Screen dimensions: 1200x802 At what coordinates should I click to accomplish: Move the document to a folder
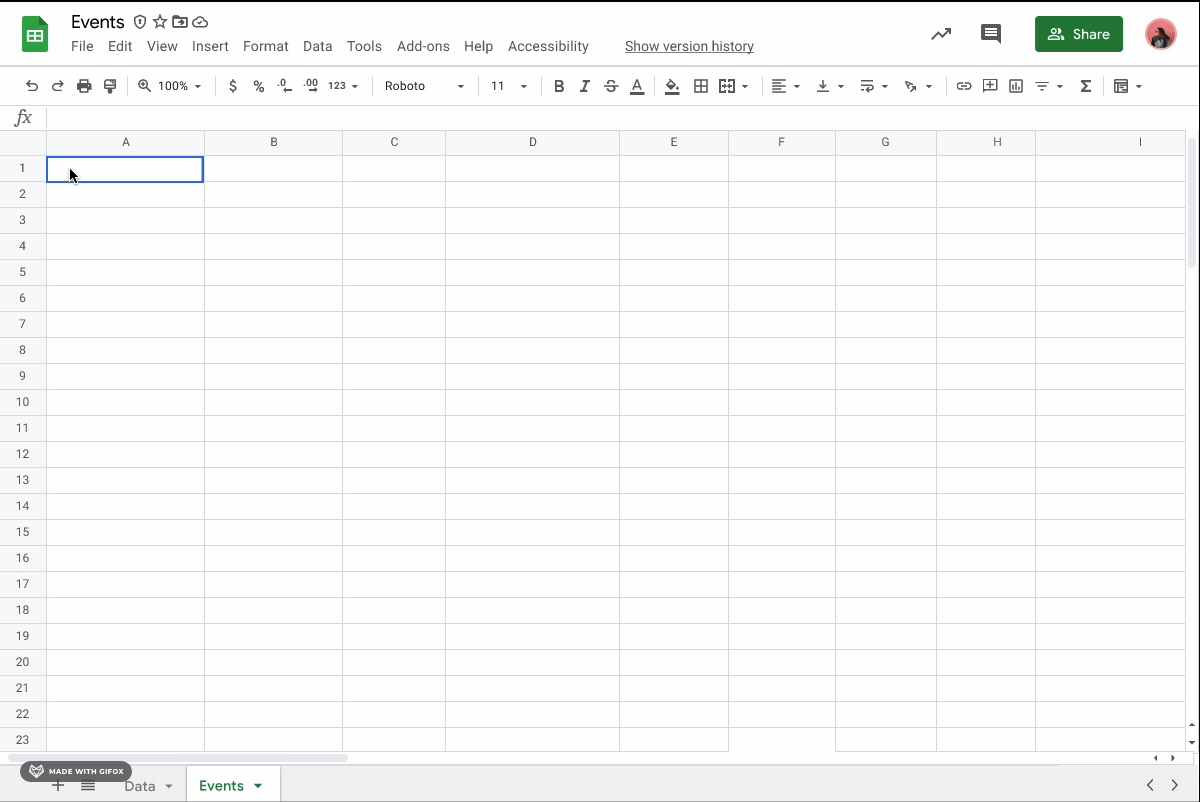coord(180,22)
